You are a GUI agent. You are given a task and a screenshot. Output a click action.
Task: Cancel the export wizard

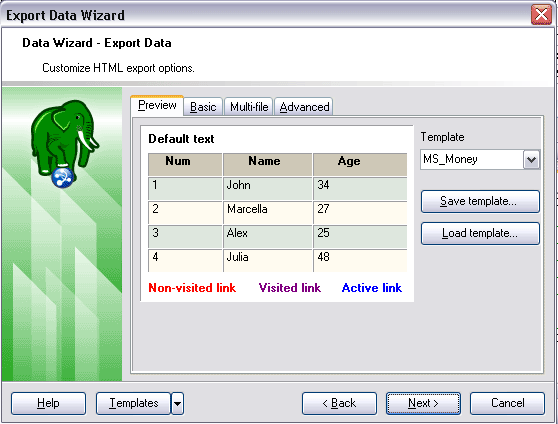click(x=507, y=403)
